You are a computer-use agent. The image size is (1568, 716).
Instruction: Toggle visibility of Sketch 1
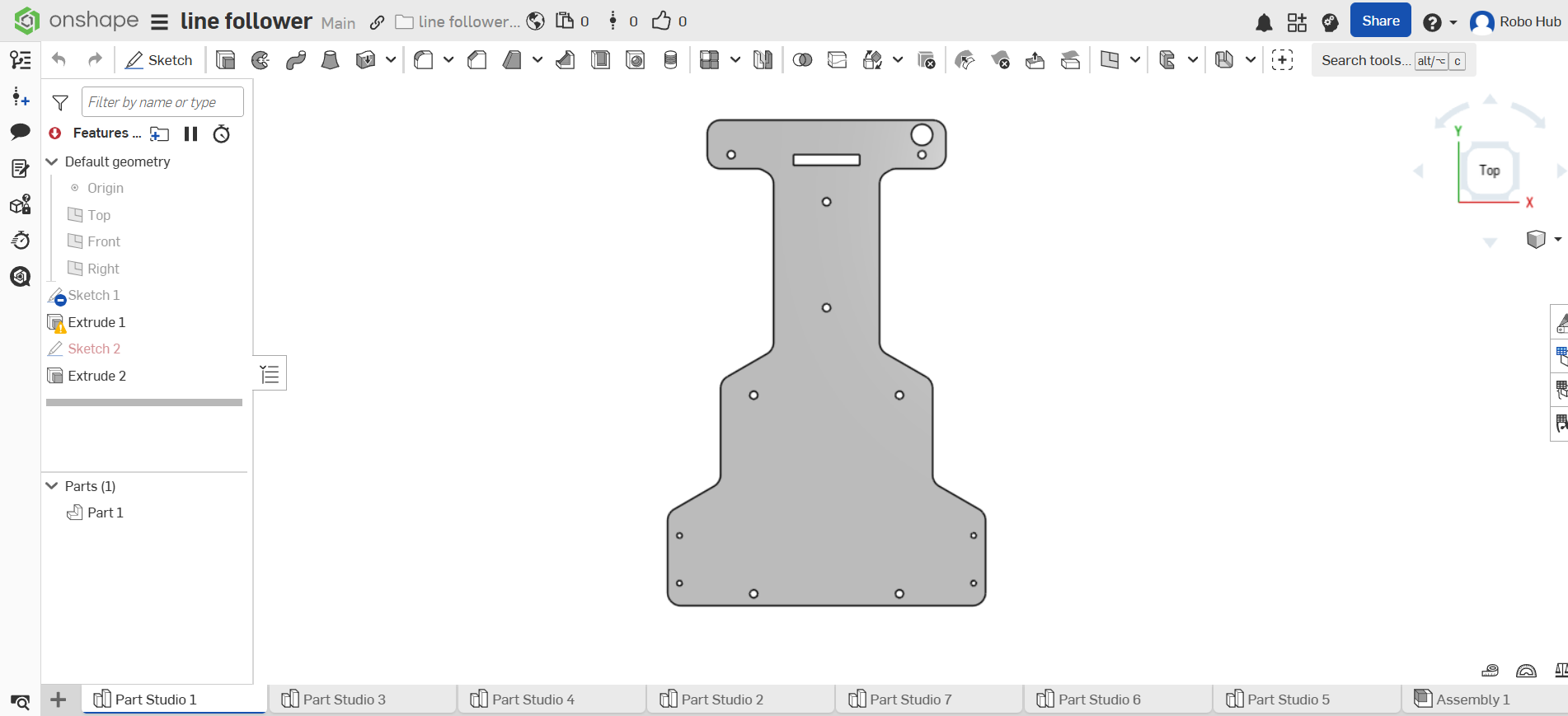tap(56, 296)
